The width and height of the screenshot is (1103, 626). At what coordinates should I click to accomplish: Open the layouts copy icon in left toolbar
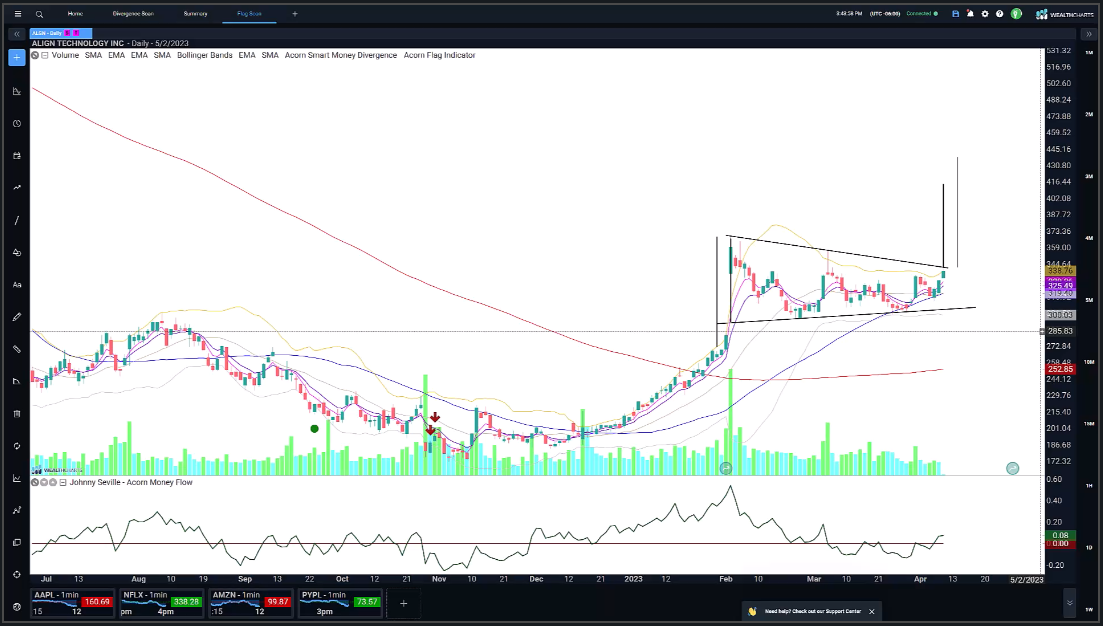tap(17, 542)
